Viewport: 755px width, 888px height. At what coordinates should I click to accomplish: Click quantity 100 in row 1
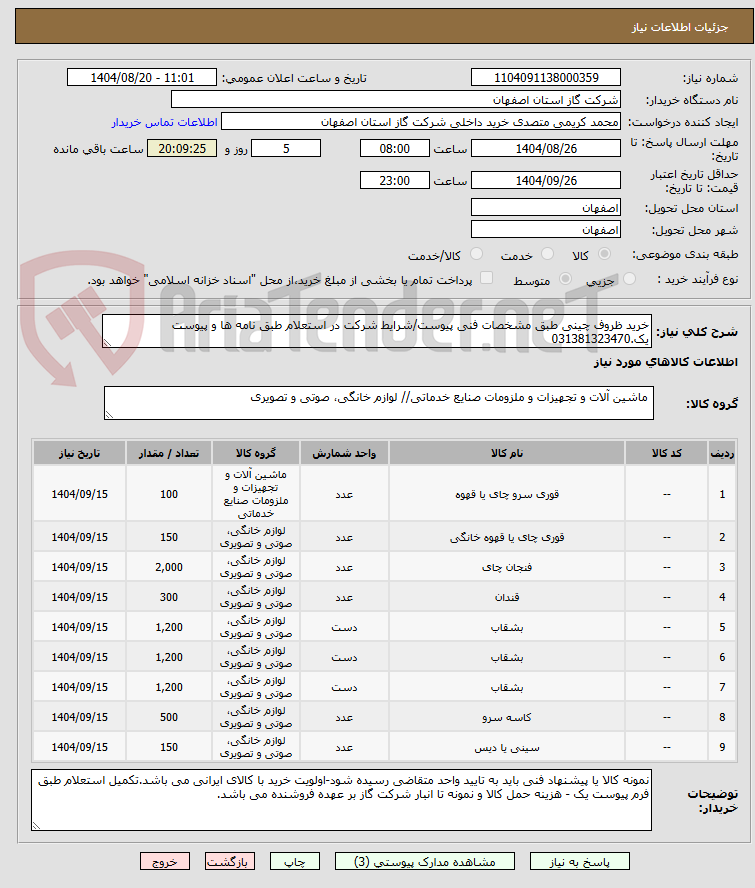(169, 494)
